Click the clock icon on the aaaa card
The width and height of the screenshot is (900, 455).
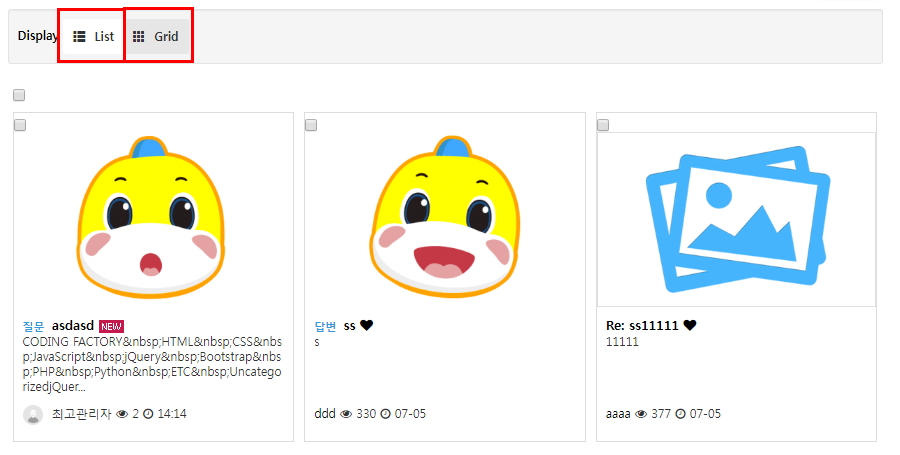[x=681, y=414]
